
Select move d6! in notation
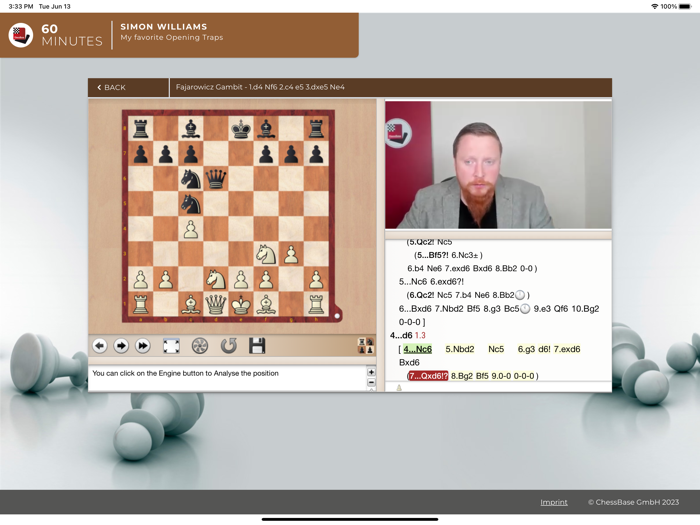[x=545, y=349]
